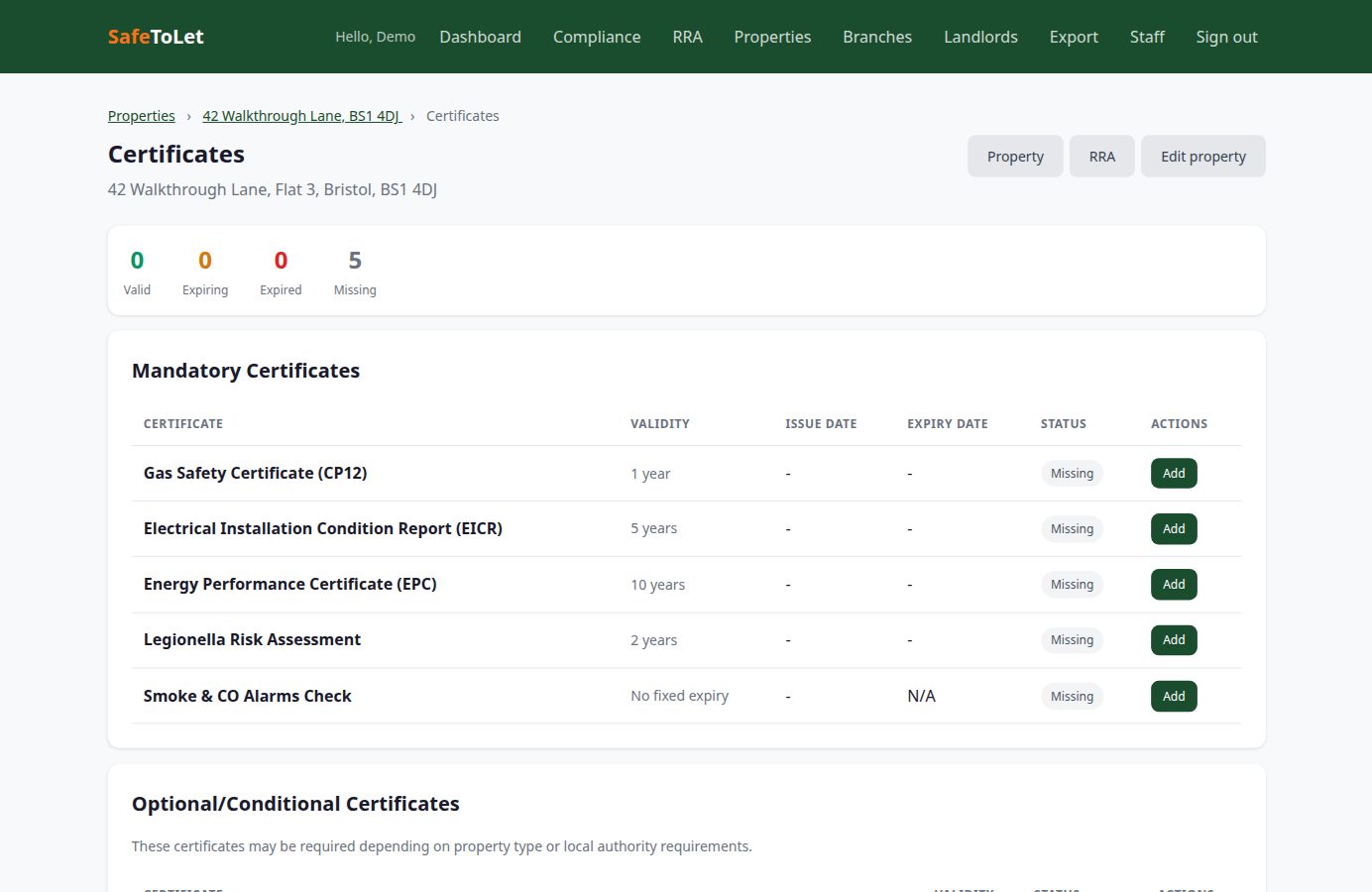Click the Missing status on EICR row
This screenshot has width=1372, height=892.
click(1072, 529)
